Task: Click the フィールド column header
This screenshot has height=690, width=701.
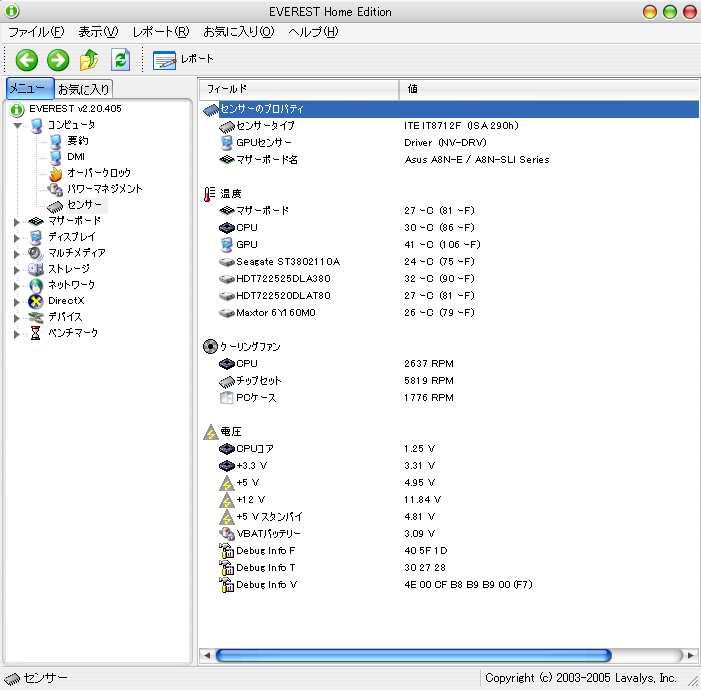Action: (298, 89)
